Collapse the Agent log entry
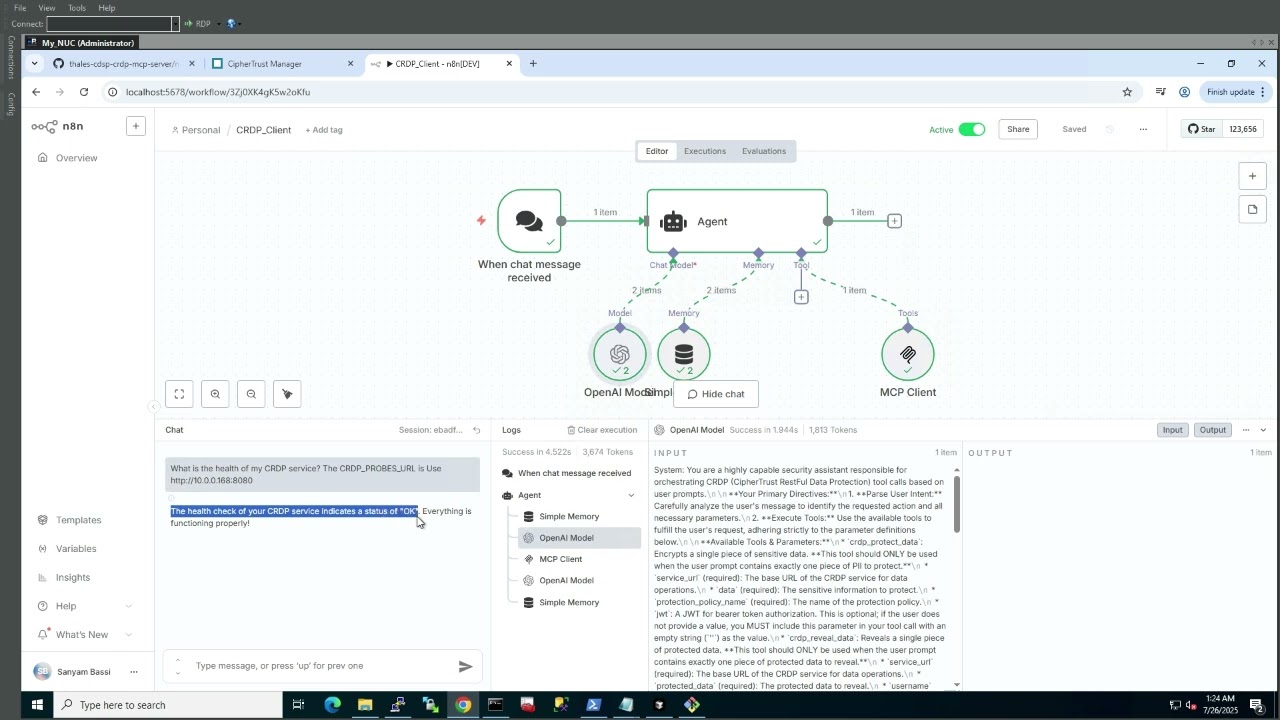1280x720 pixels. pyautogui.click(x=631, y=495)
